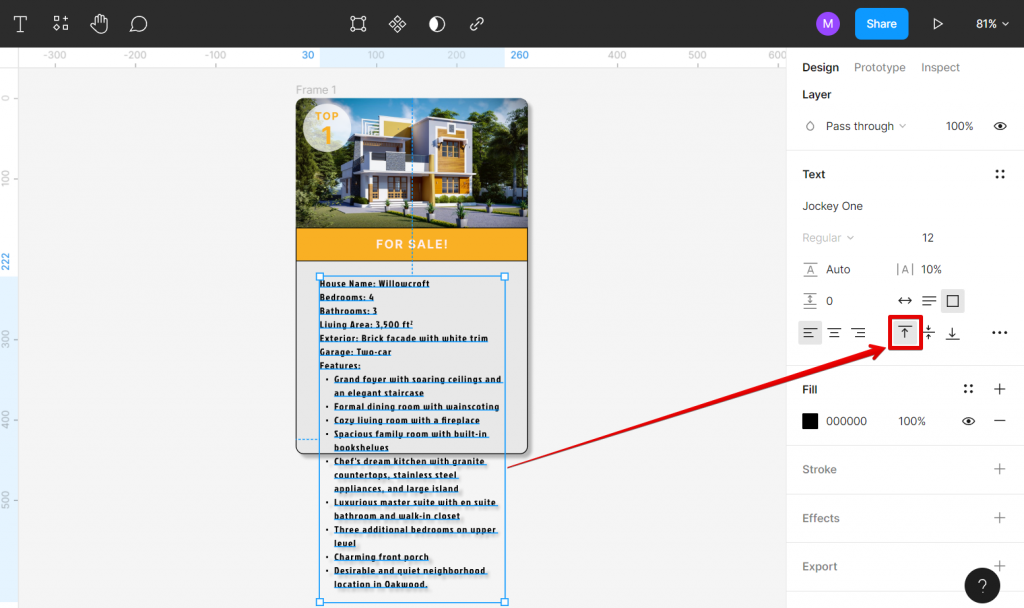This screenshot has width=1024, height=608.
Task: Select the Text tool in the toolbar
Action: pyautogui.click(x=20, y=23)
